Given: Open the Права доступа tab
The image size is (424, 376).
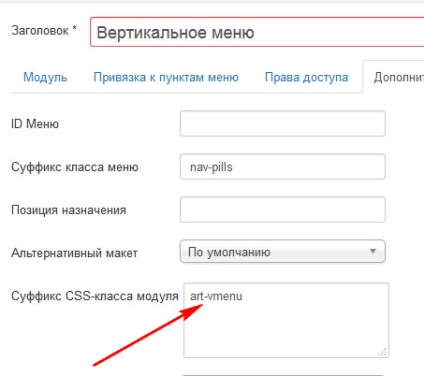Looking at the screenshot, I should pos(306,77).
